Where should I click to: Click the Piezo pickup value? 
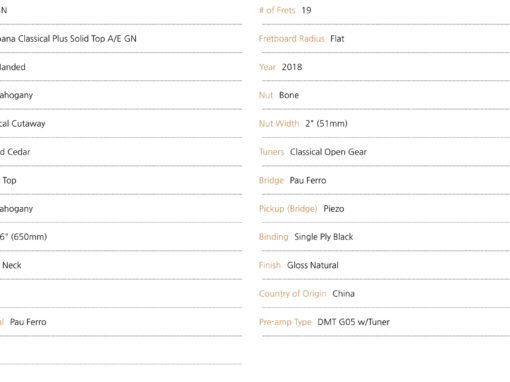point(334,209)
